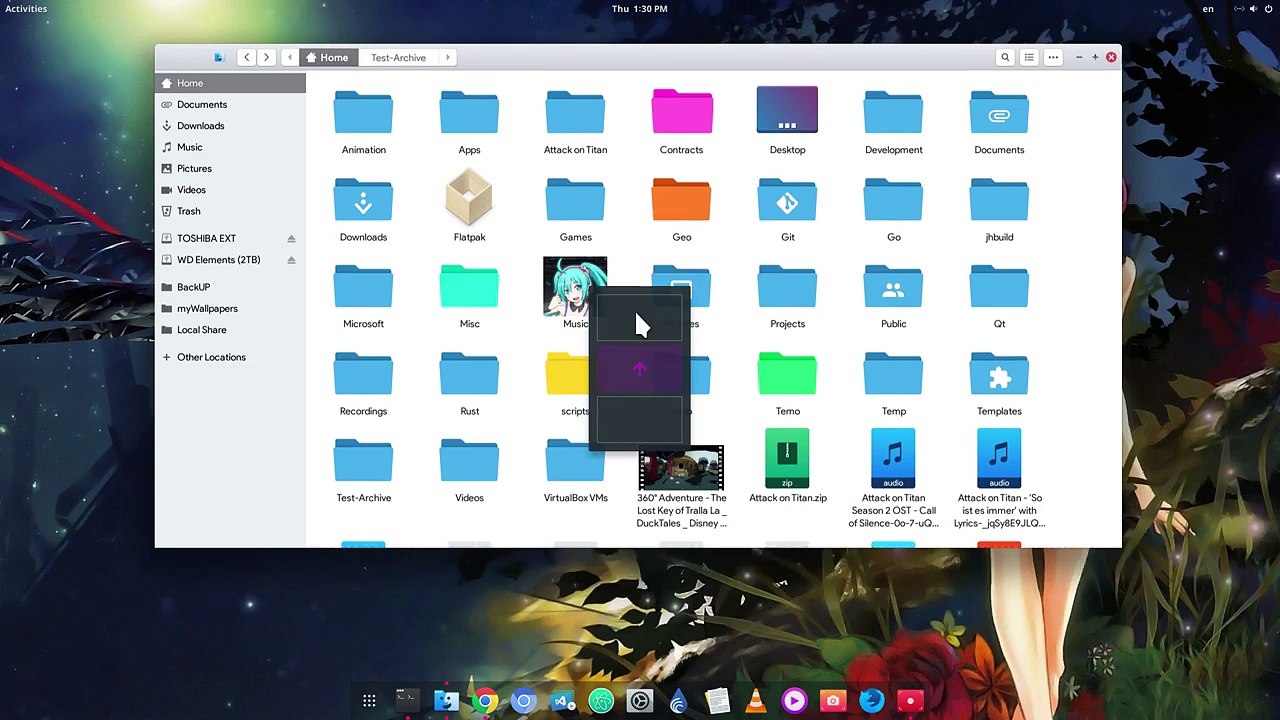The height and width of the screenshot is (720, 1280).
Task: Show applications grid from the dock
Action: coord(369,701)
